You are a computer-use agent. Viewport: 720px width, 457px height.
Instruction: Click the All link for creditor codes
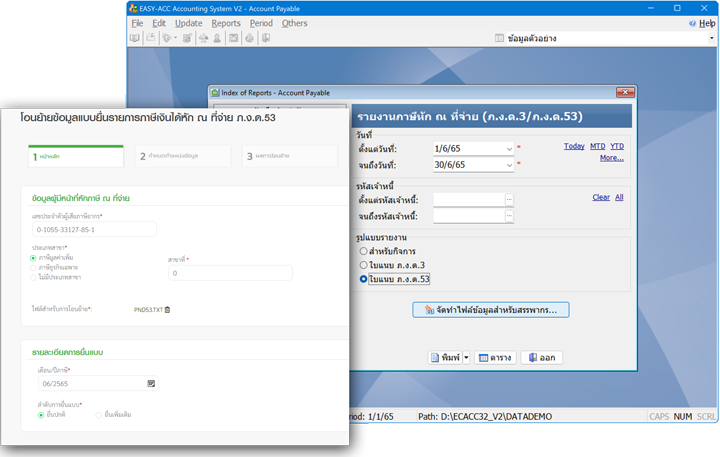pos(619,197)
